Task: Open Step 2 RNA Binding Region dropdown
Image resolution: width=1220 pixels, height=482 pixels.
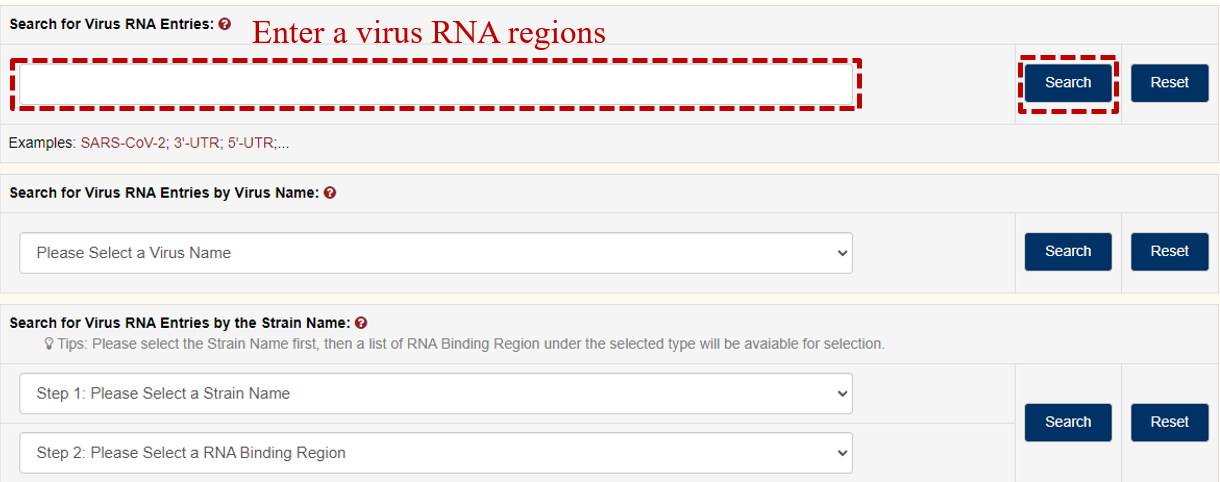Action: pyautogui.click(x=436, y=453)
